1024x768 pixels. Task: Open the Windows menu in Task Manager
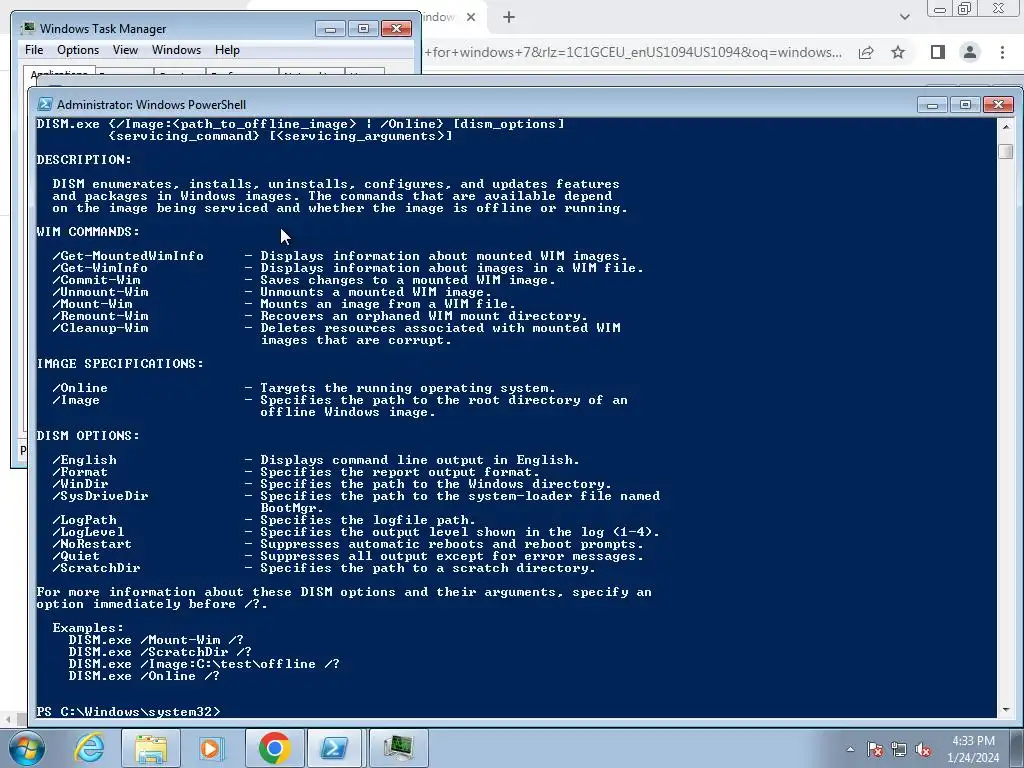click(x=176, y=50)
